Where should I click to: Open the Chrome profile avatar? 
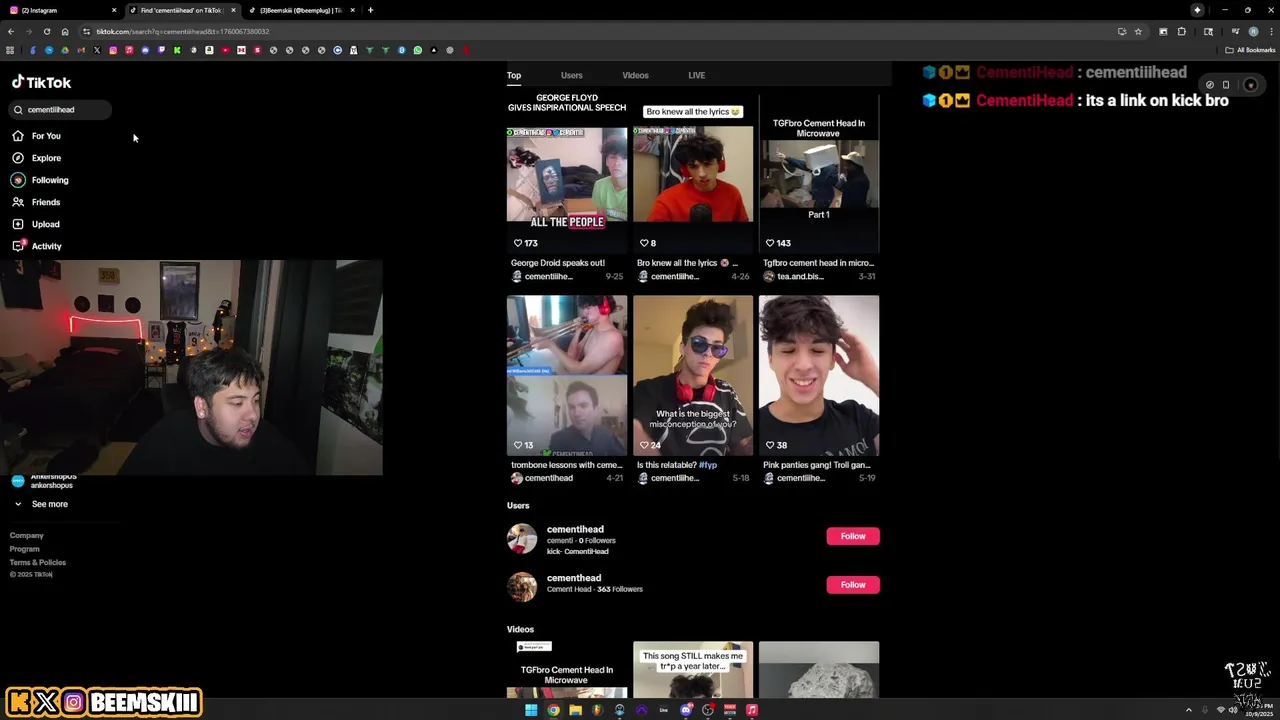1253,31
